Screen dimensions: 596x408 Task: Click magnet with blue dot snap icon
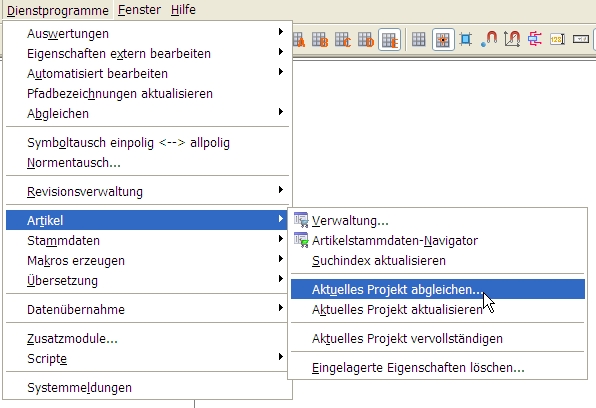489,39
